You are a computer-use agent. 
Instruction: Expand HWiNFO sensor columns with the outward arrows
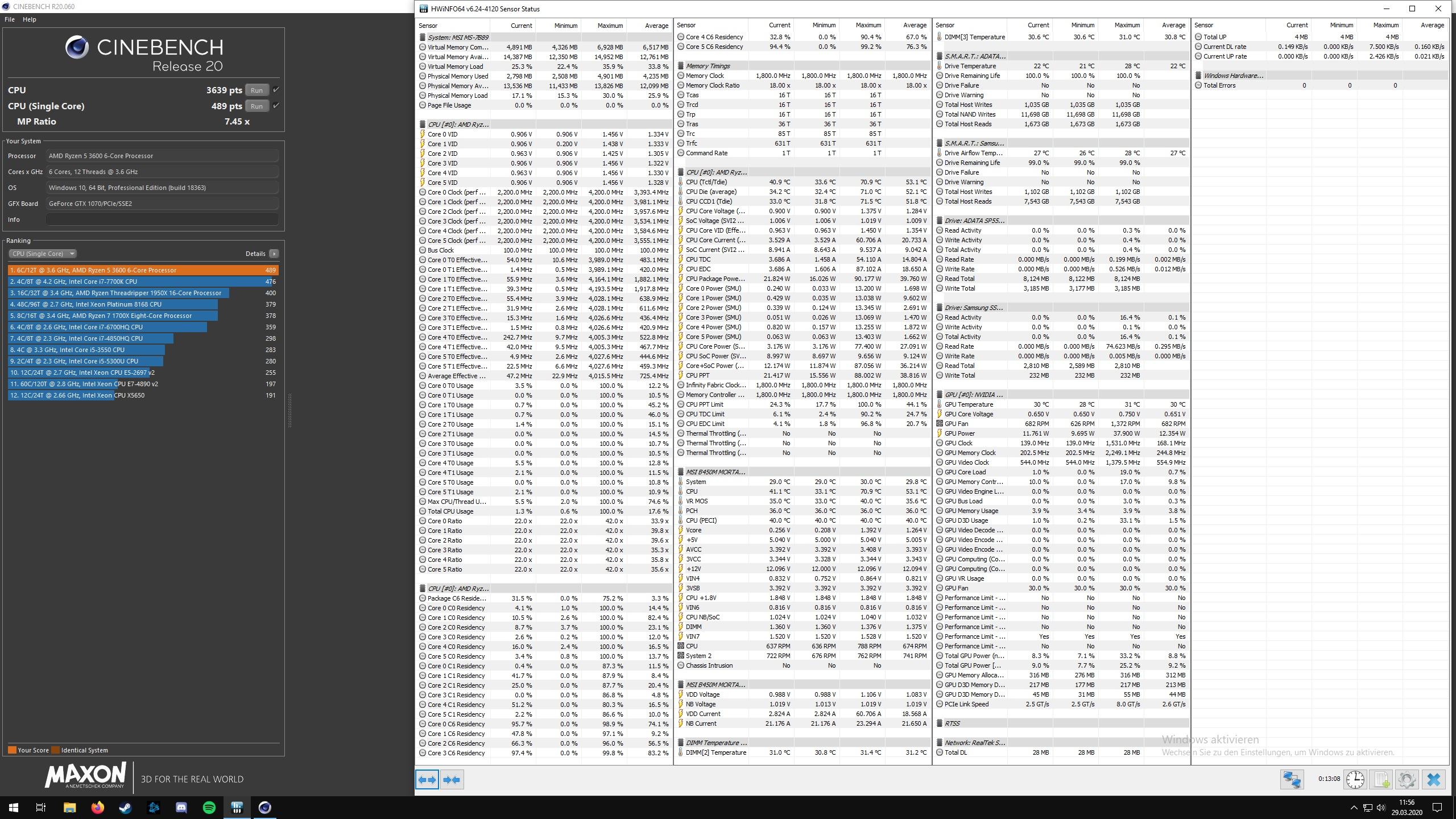click(x=427, y=780)
